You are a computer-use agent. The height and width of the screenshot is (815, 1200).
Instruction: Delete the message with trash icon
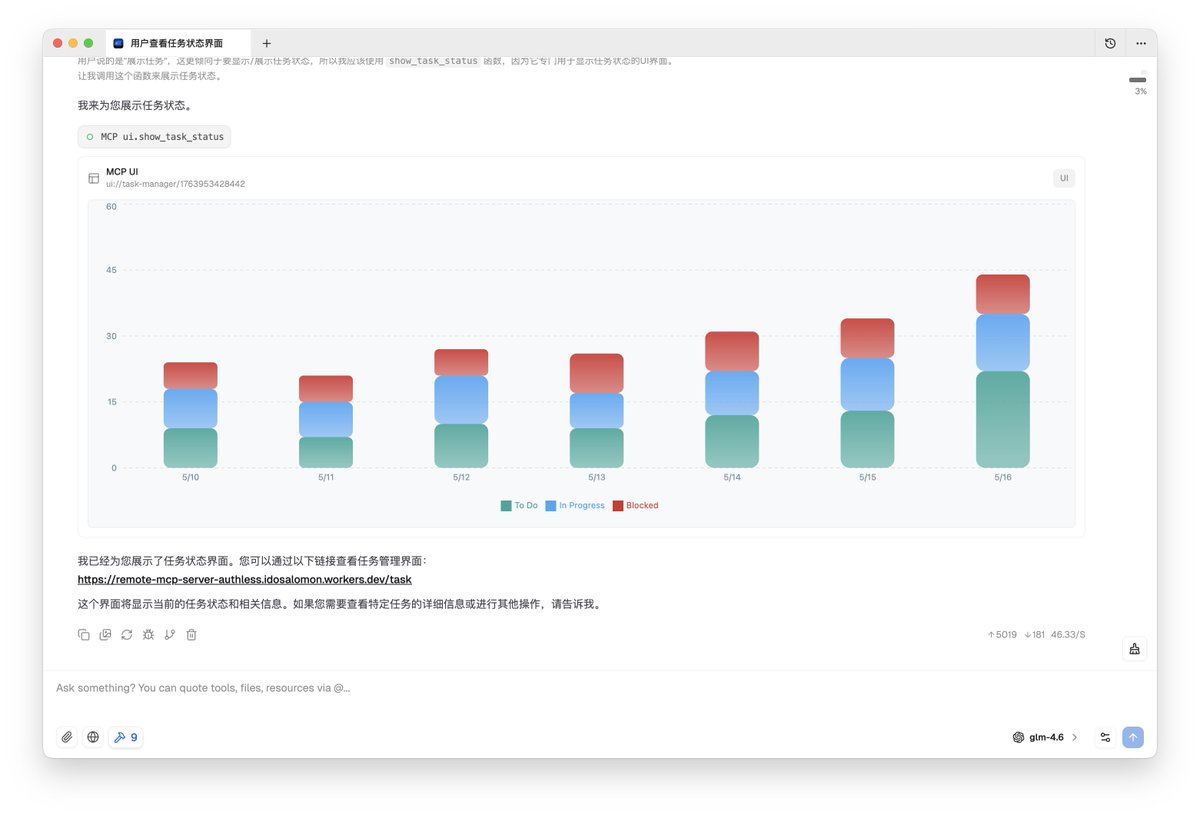click(x=191, y=634)
